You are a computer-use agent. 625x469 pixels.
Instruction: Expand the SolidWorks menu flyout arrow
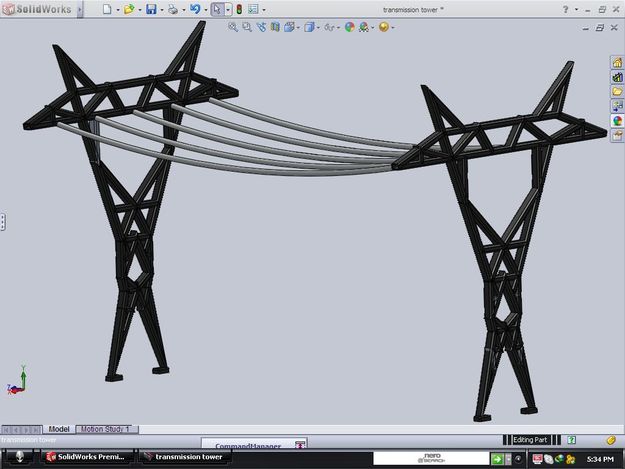tap(80, 9)
